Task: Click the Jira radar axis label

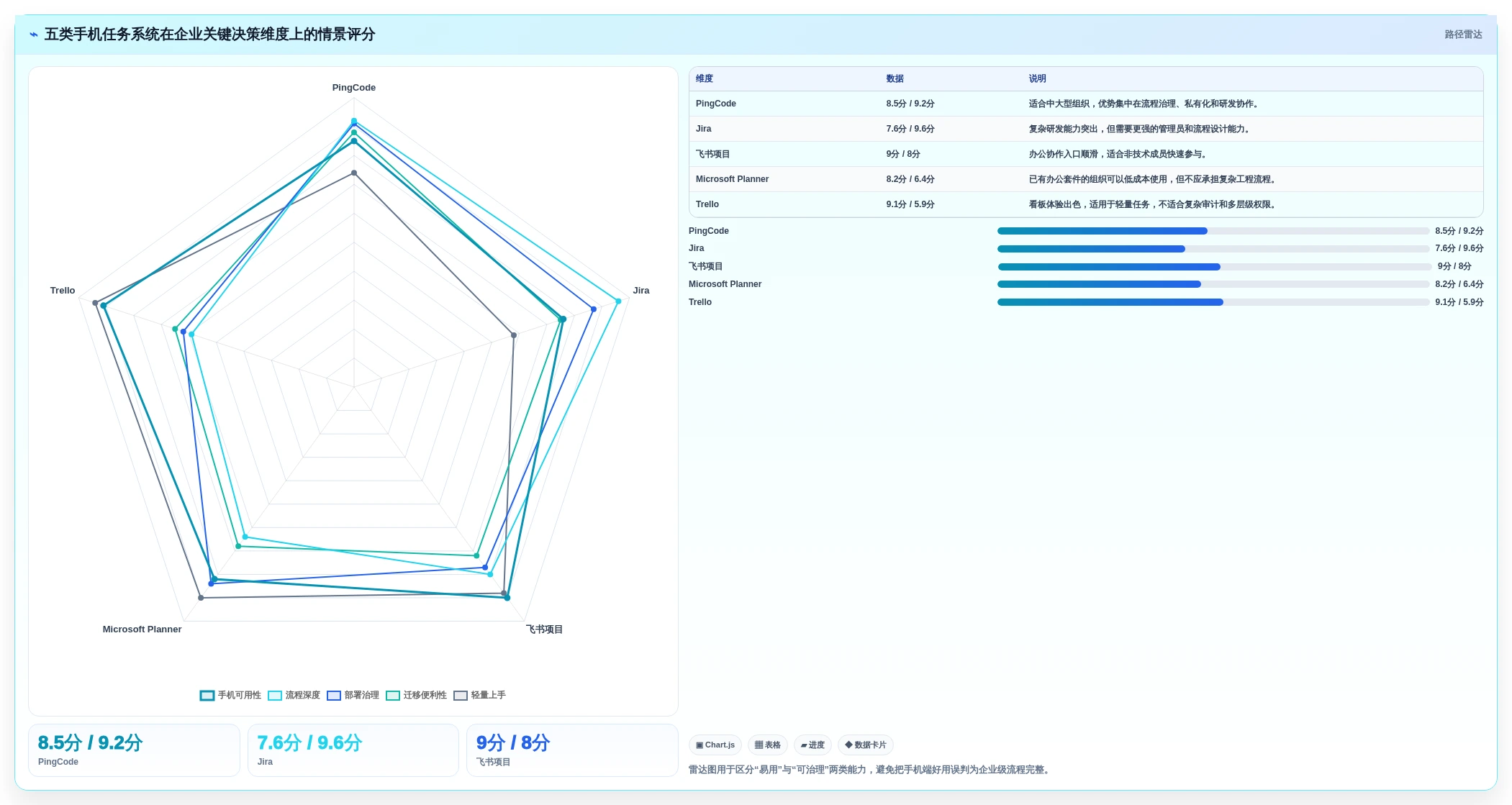Action: click(641, 291)
